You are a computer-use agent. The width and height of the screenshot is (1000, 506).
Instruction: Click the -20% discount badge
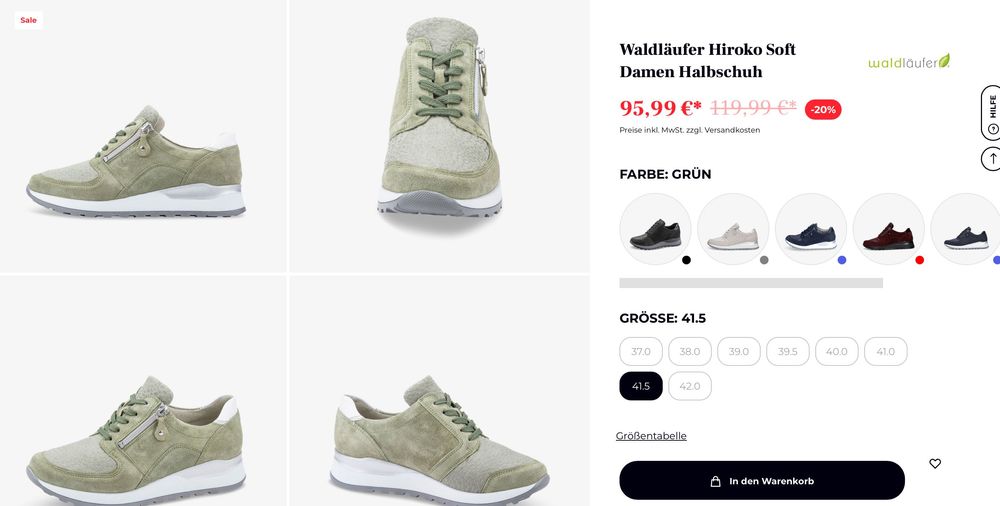[x=823, y=110]
